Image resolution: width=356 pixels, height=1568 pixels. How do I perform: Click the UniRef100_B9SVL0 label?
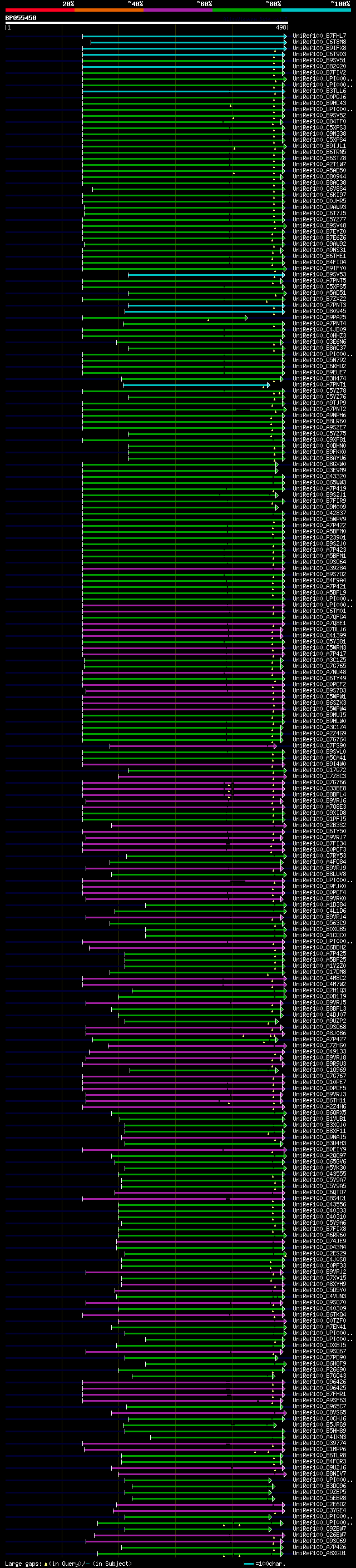[319, 752]
